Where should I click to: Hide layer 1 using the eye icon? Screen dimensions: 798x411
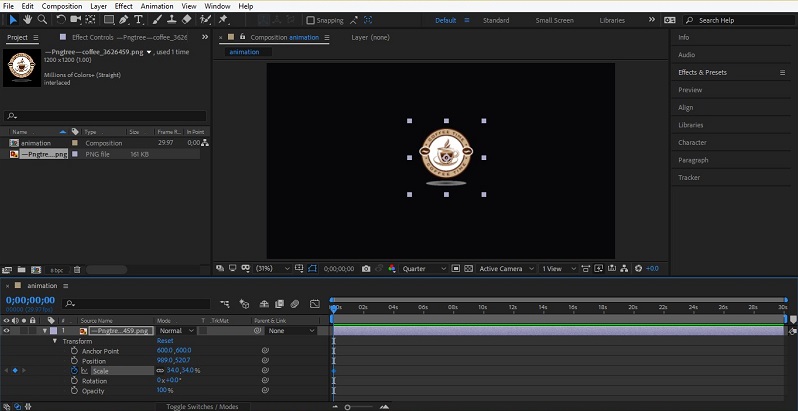(x=6, y=330)
